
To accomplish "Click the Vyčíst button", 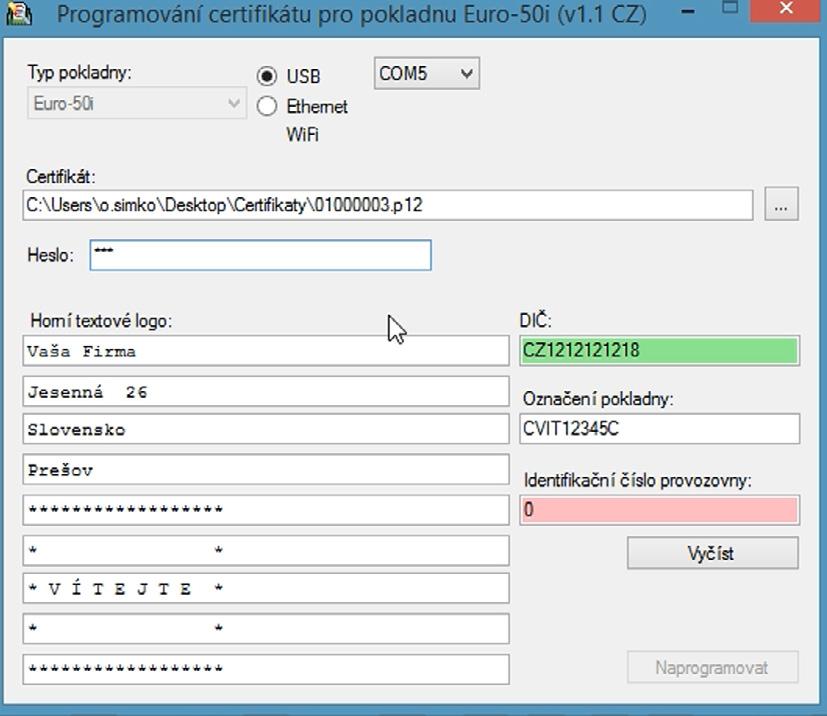I will point(713,553).
